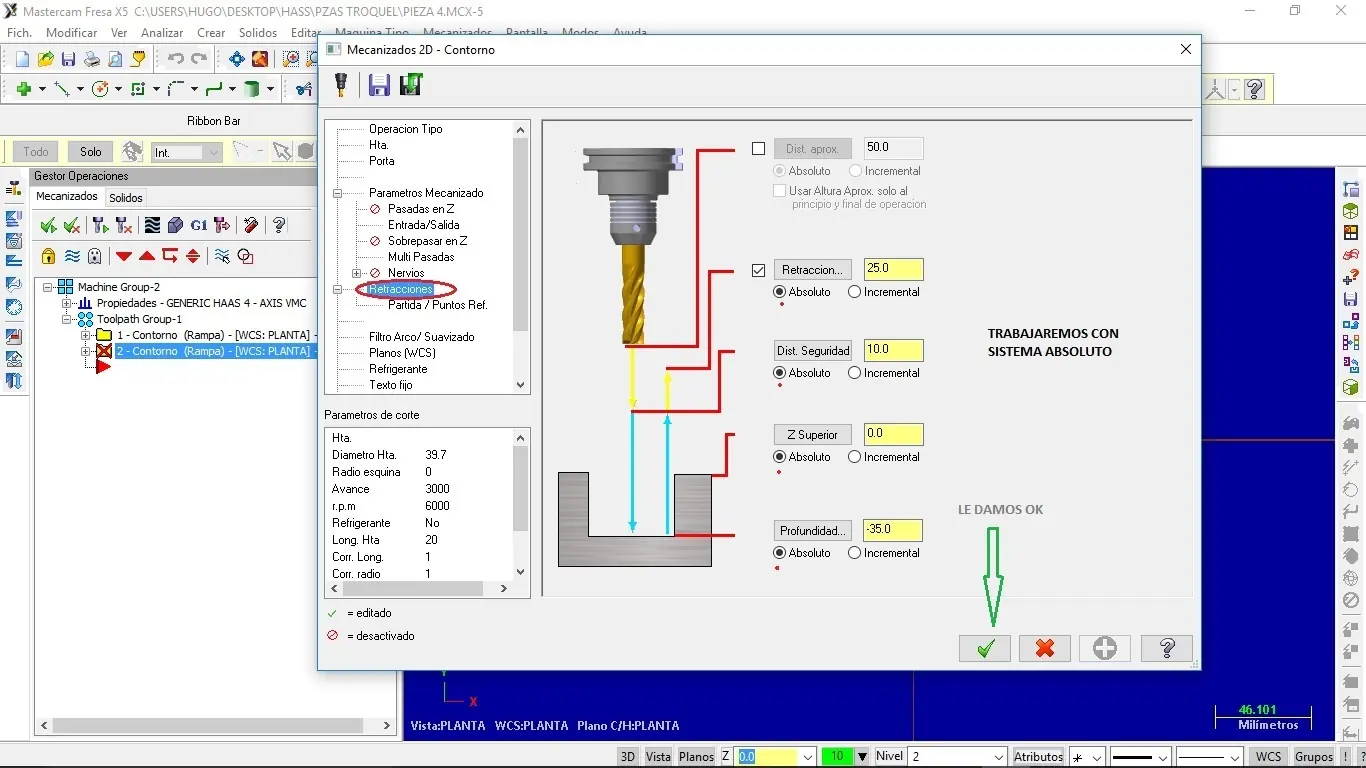Click the red up-arrow insert marker icon
Viewport: 1366px width, 768px height.
click(147, 256)
